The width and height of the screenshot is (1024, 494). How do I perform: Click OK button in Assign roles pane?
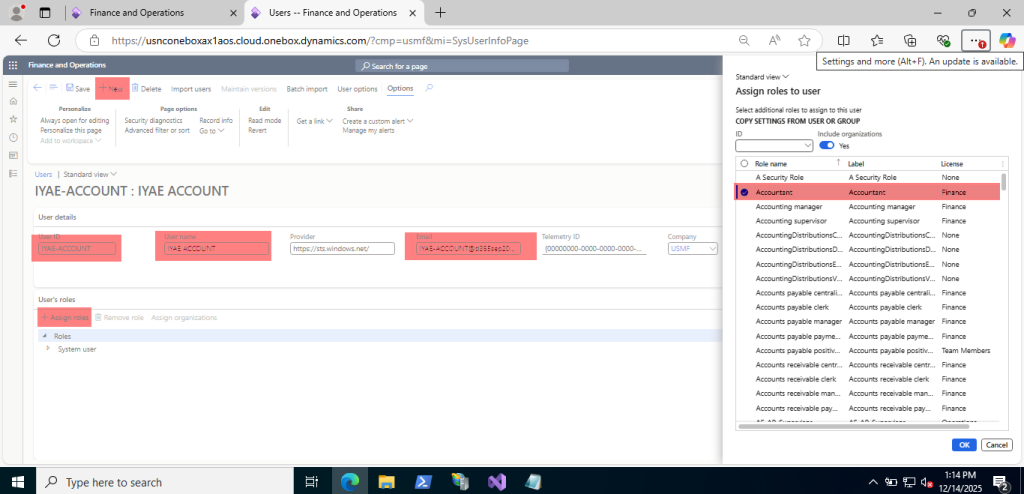964,444
